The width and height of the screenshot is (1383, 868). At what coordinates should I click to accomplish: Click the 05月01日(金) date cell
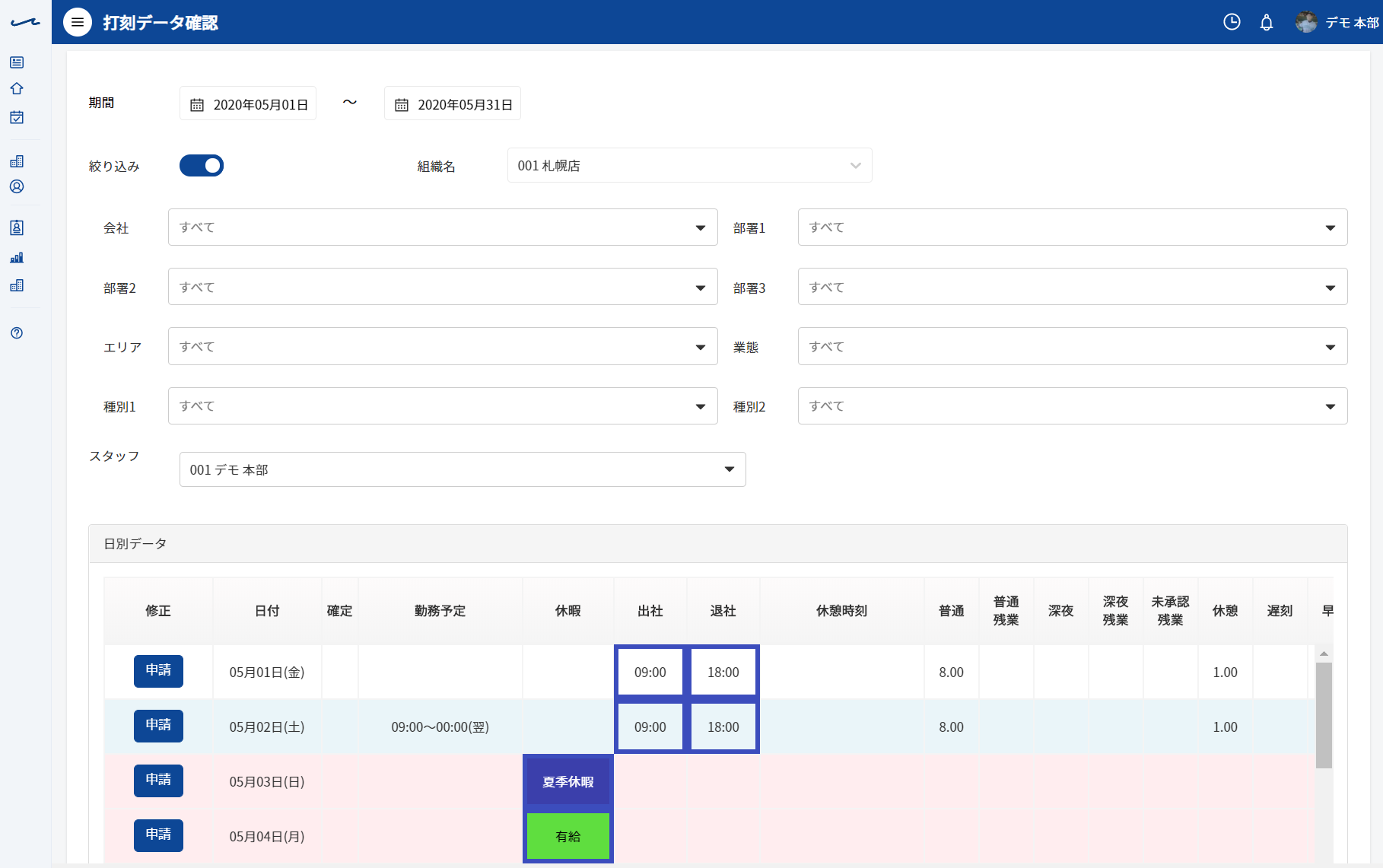267,672
